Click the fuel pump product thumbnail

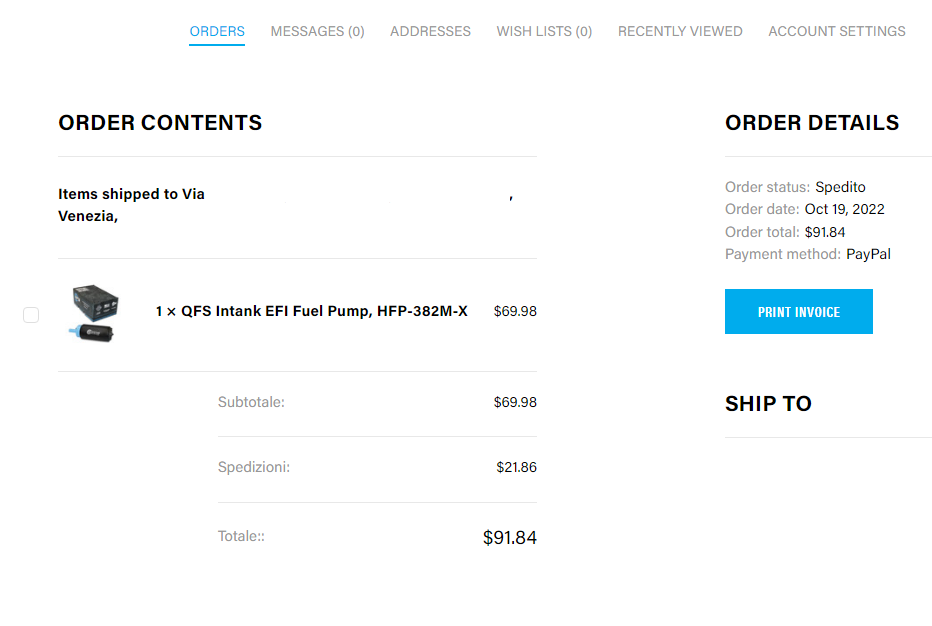coord(95,313)
